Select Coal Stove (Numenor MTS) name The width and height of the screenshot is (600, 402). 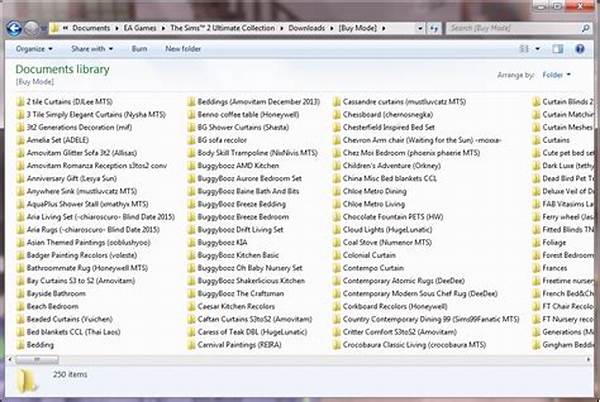coord(387,243)
